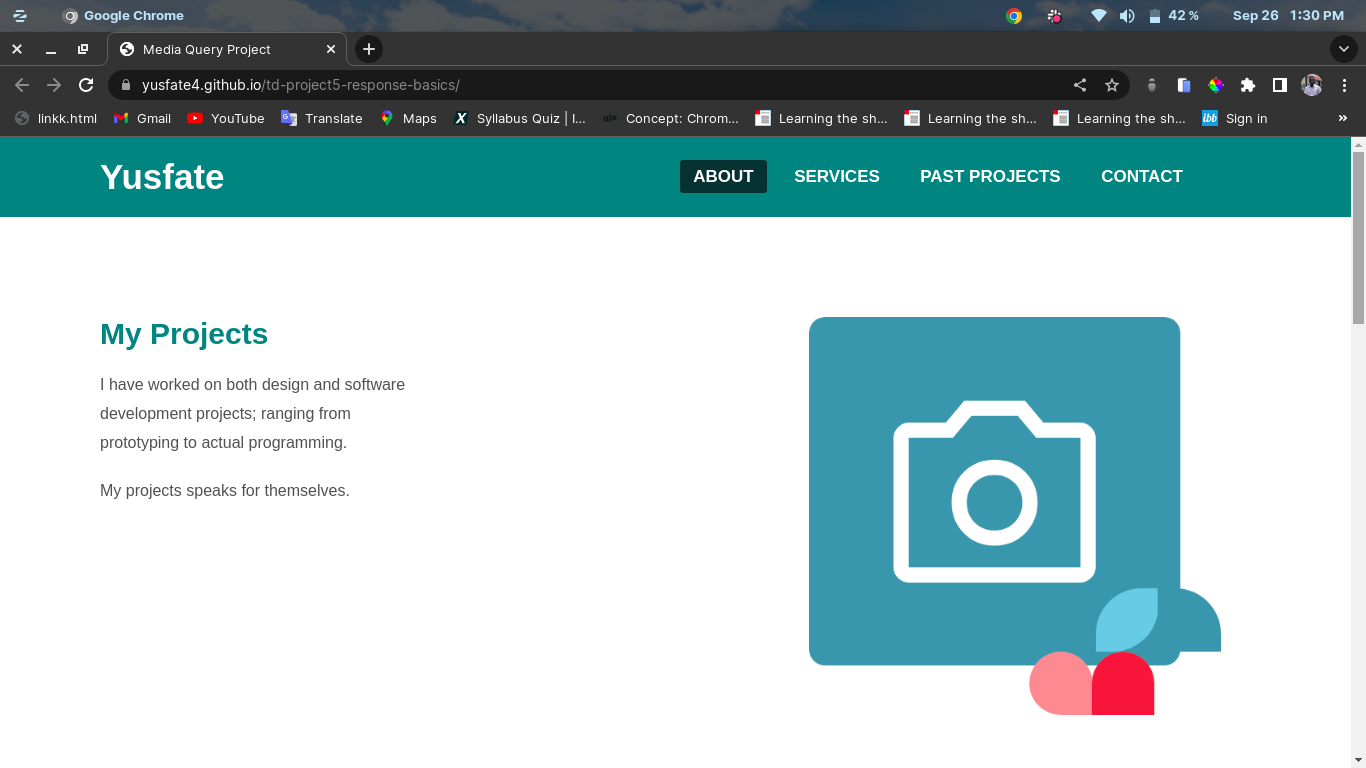Go to the SERVICES nav item
This screenshot has width=1366, height=768.
(x=837, y=176)
